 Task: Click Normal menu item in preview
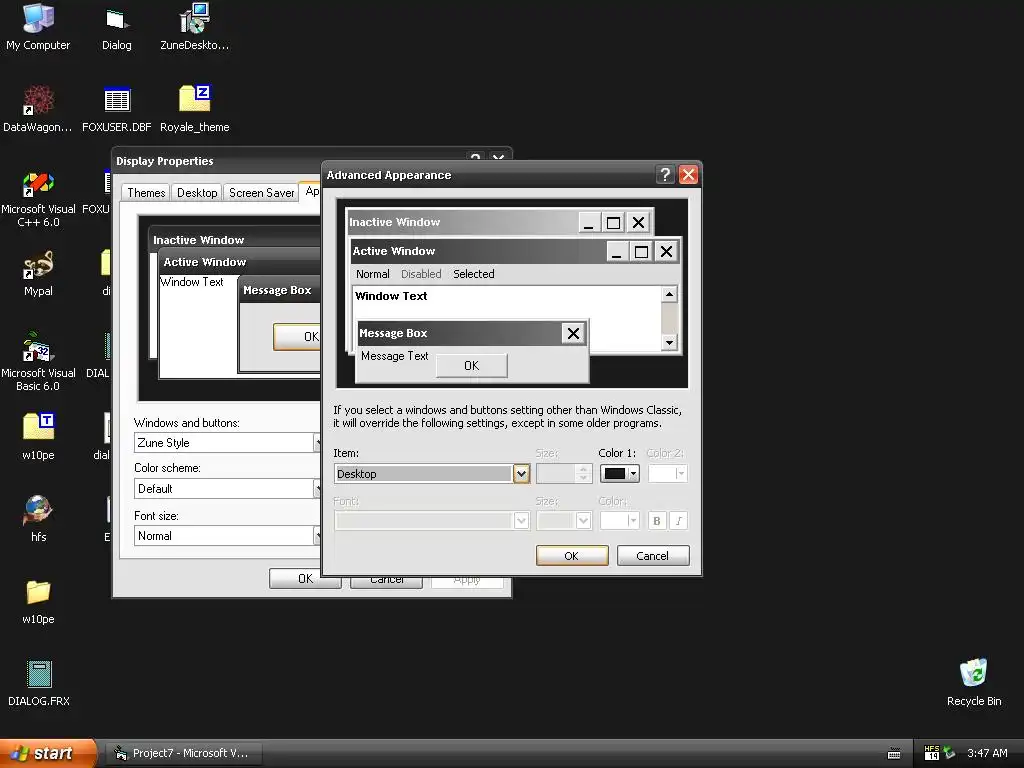372,274
